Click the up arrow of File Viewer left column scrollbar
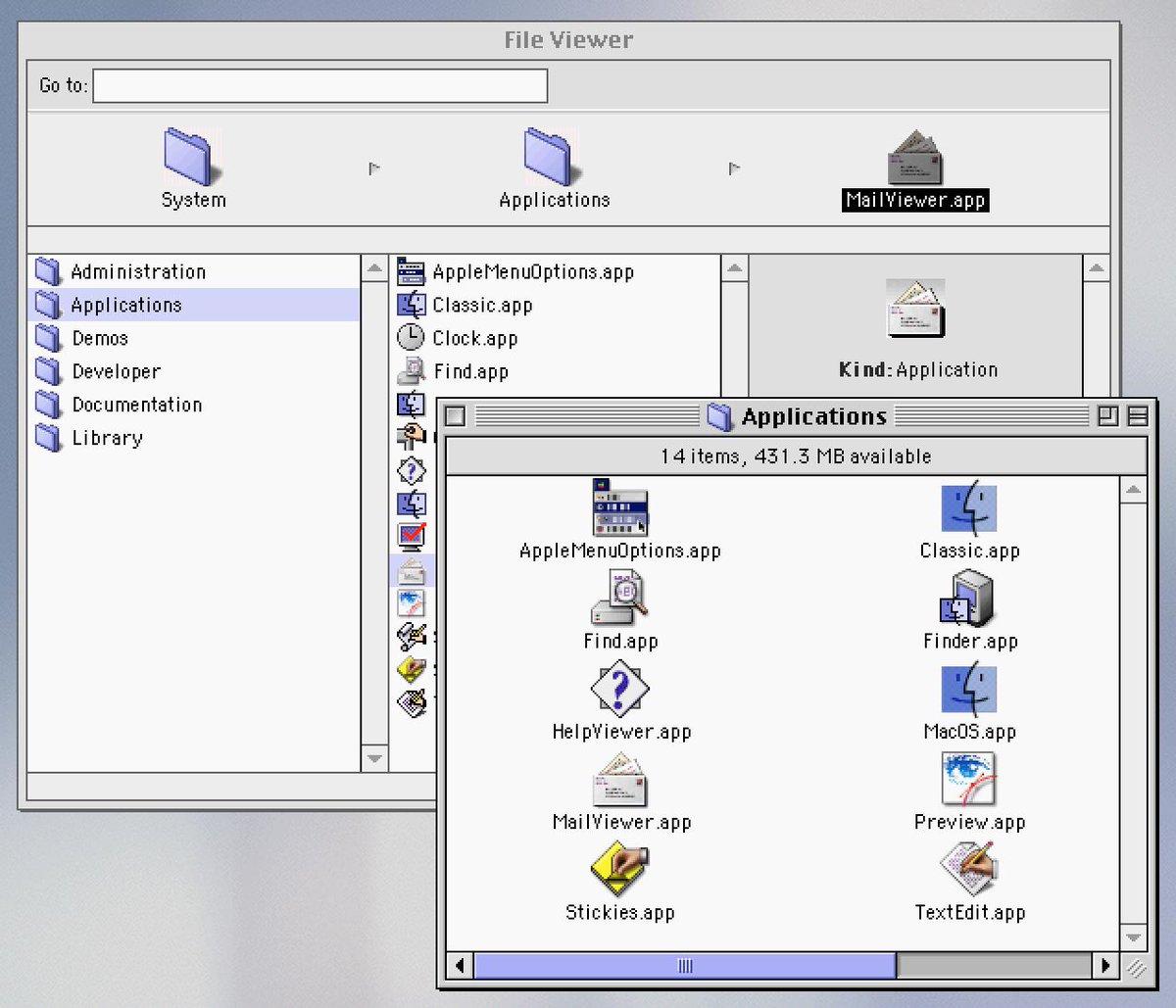The height and width of the screenshot is (1008, 1176). [x=375, y=268]
